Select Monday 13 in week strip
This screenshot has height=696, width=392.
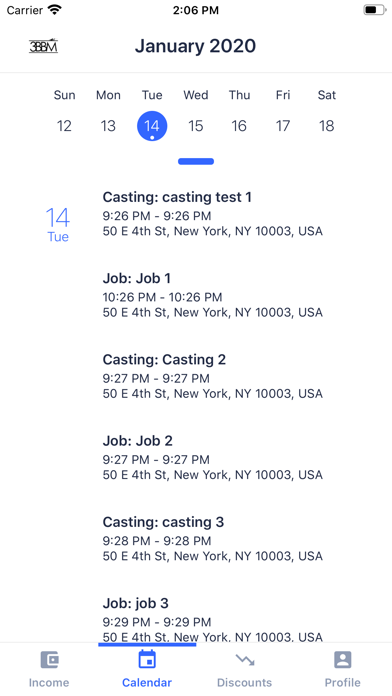(x=108, y=126)
